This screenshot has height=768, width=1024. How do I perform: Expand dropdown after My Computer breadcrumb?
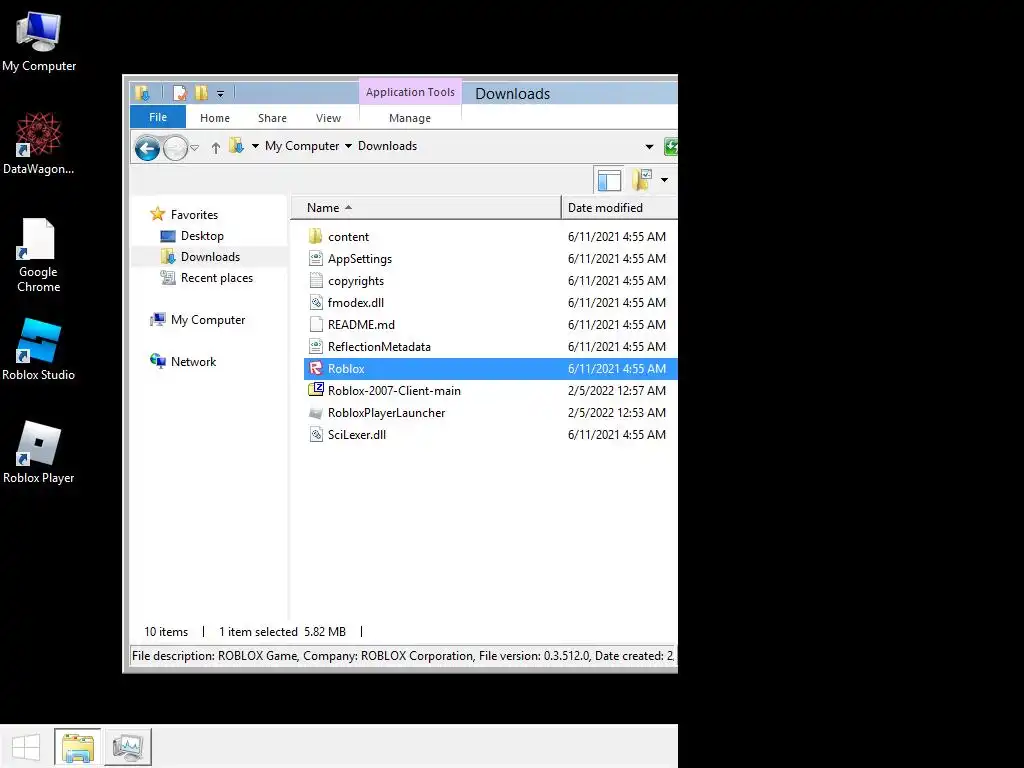348,146
